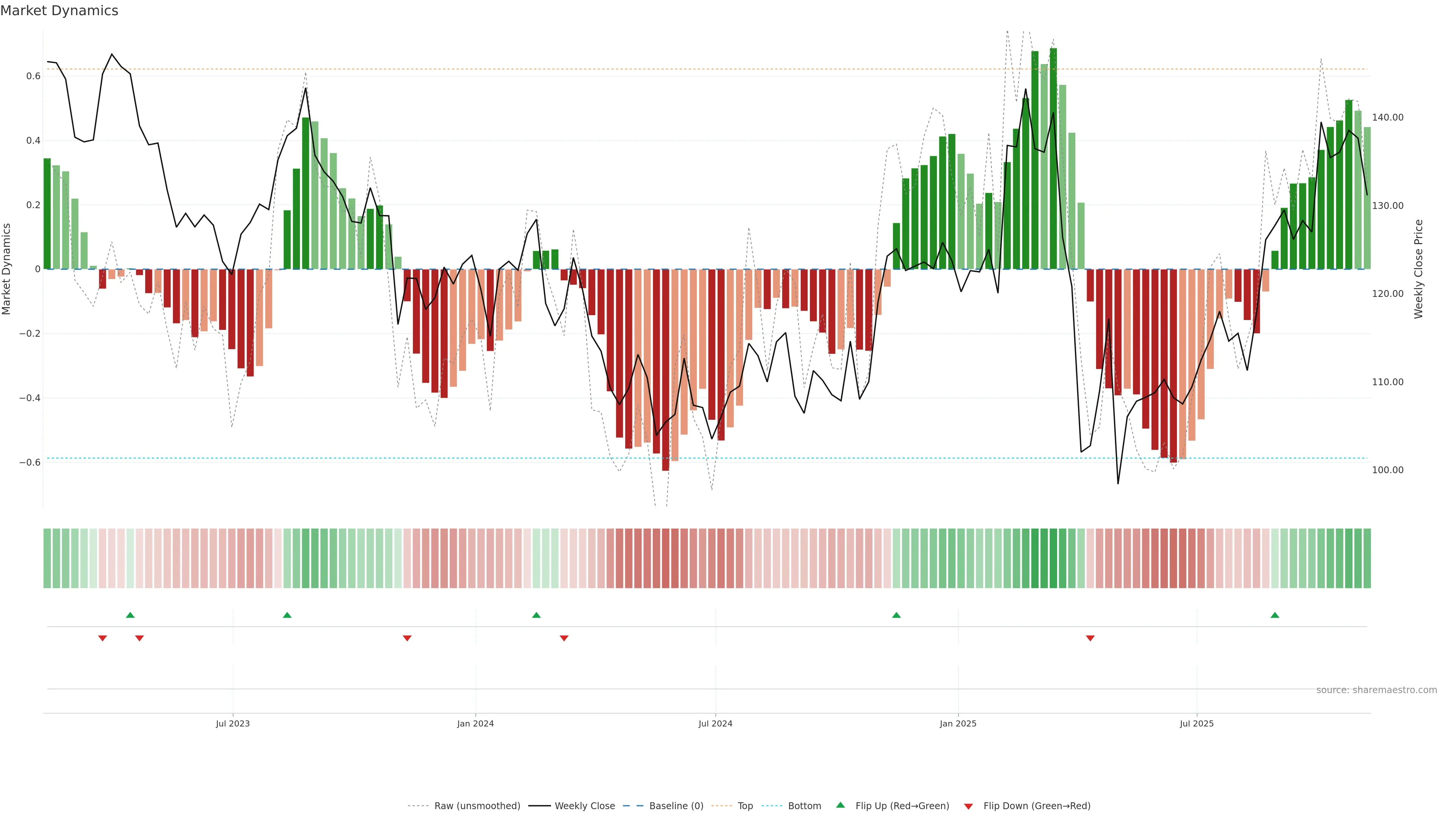The image size is (1456, 819).
Task: Click the last green flip-up marker
Action: (x=1274, y=615)
